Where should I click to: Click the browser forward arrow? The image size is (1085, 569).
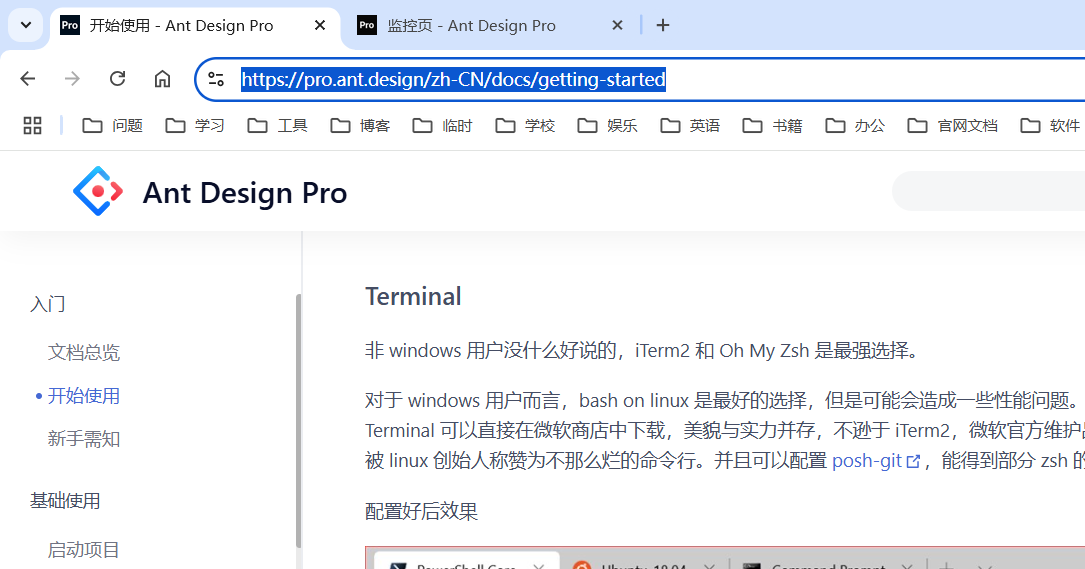point(72,79)
